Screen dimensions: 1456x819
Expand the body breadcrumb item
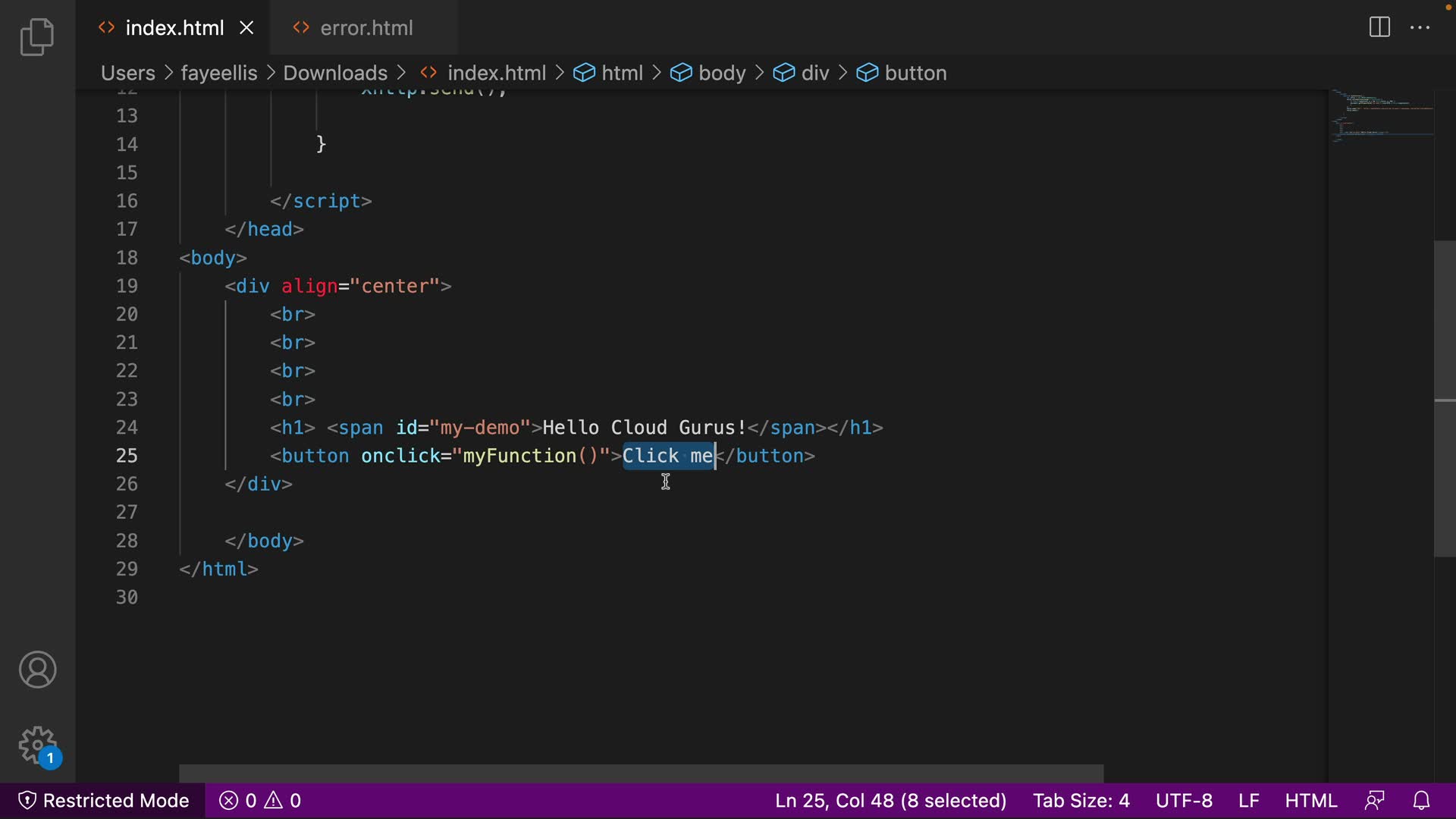721,73
